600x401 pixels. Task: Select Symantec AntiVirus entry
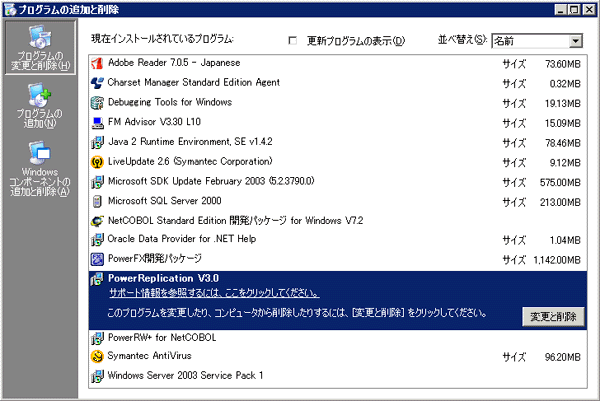coord(338,356)
